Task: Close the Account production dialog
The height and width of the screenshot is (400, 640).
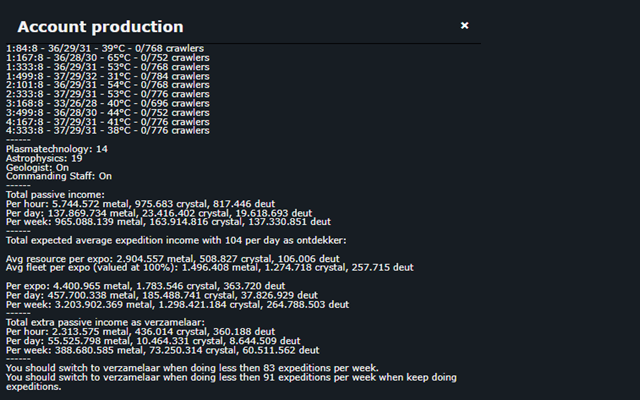Action: [464, 26]
